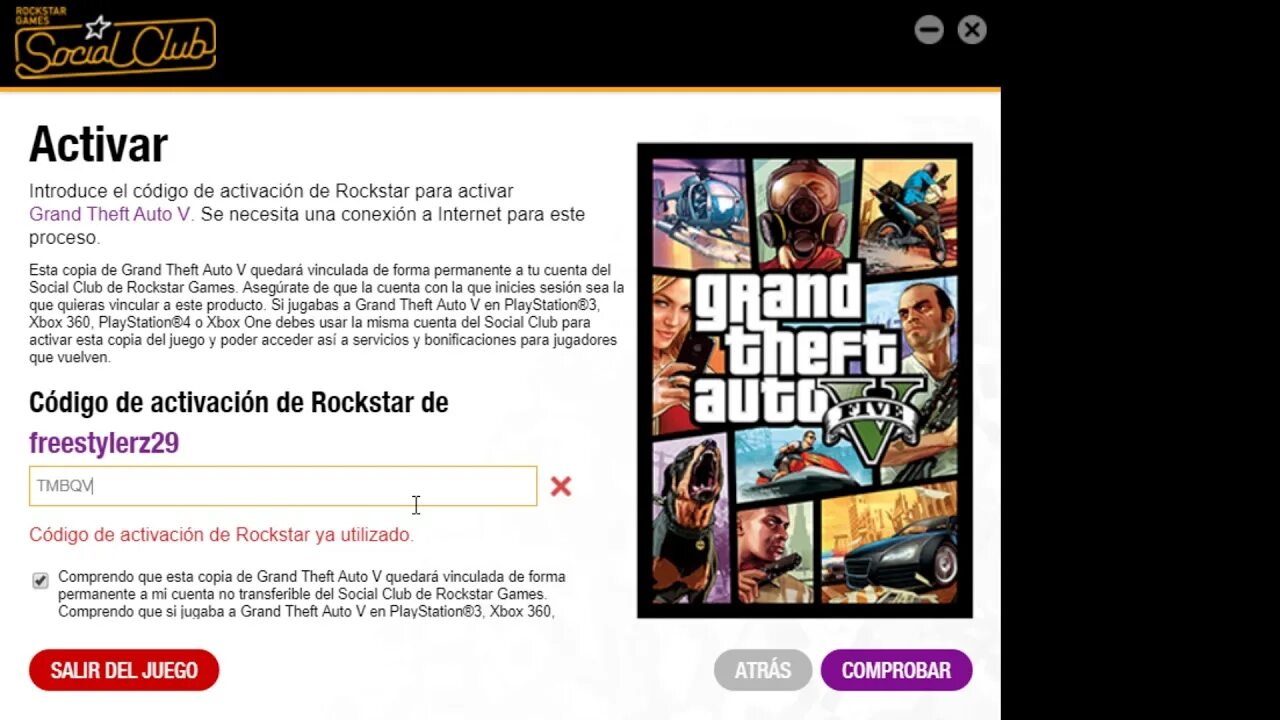Close the Social Club activation window
Screen dimensions: 1280x720
click(972, 30)
